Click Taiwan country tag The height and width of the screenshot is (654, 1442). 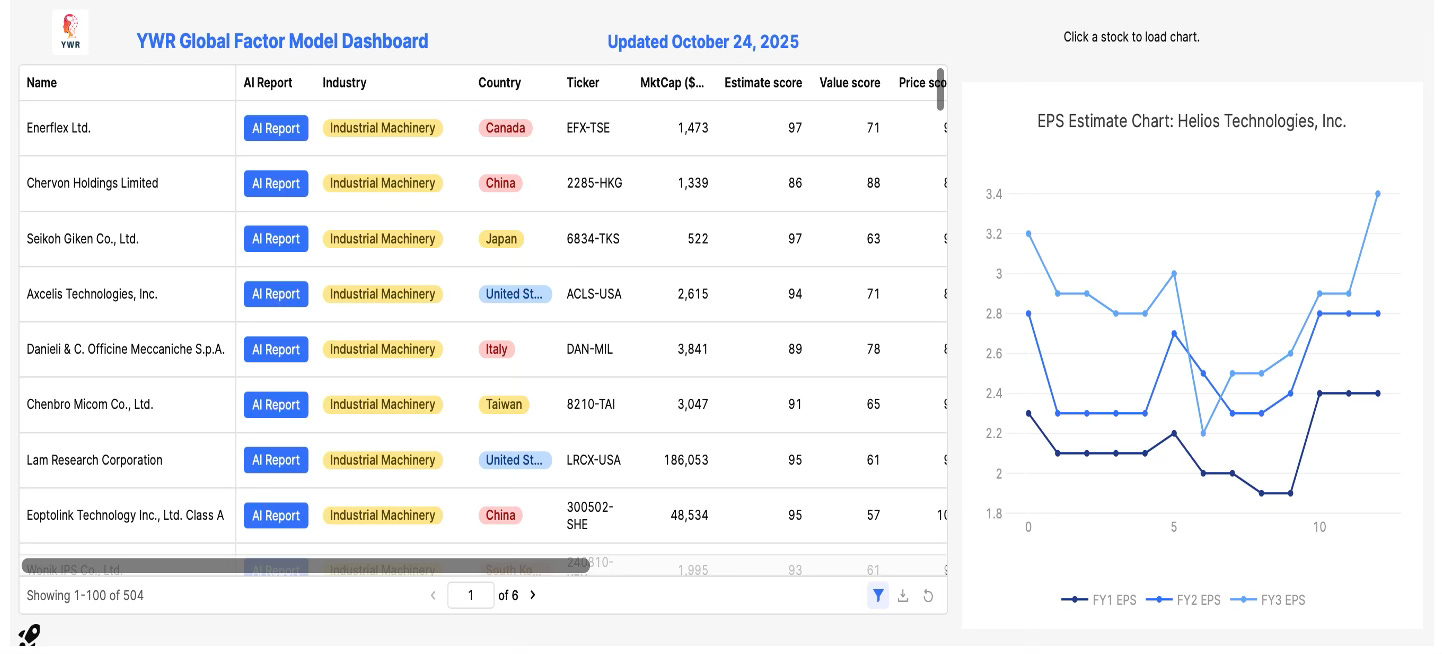click(504, 405)
